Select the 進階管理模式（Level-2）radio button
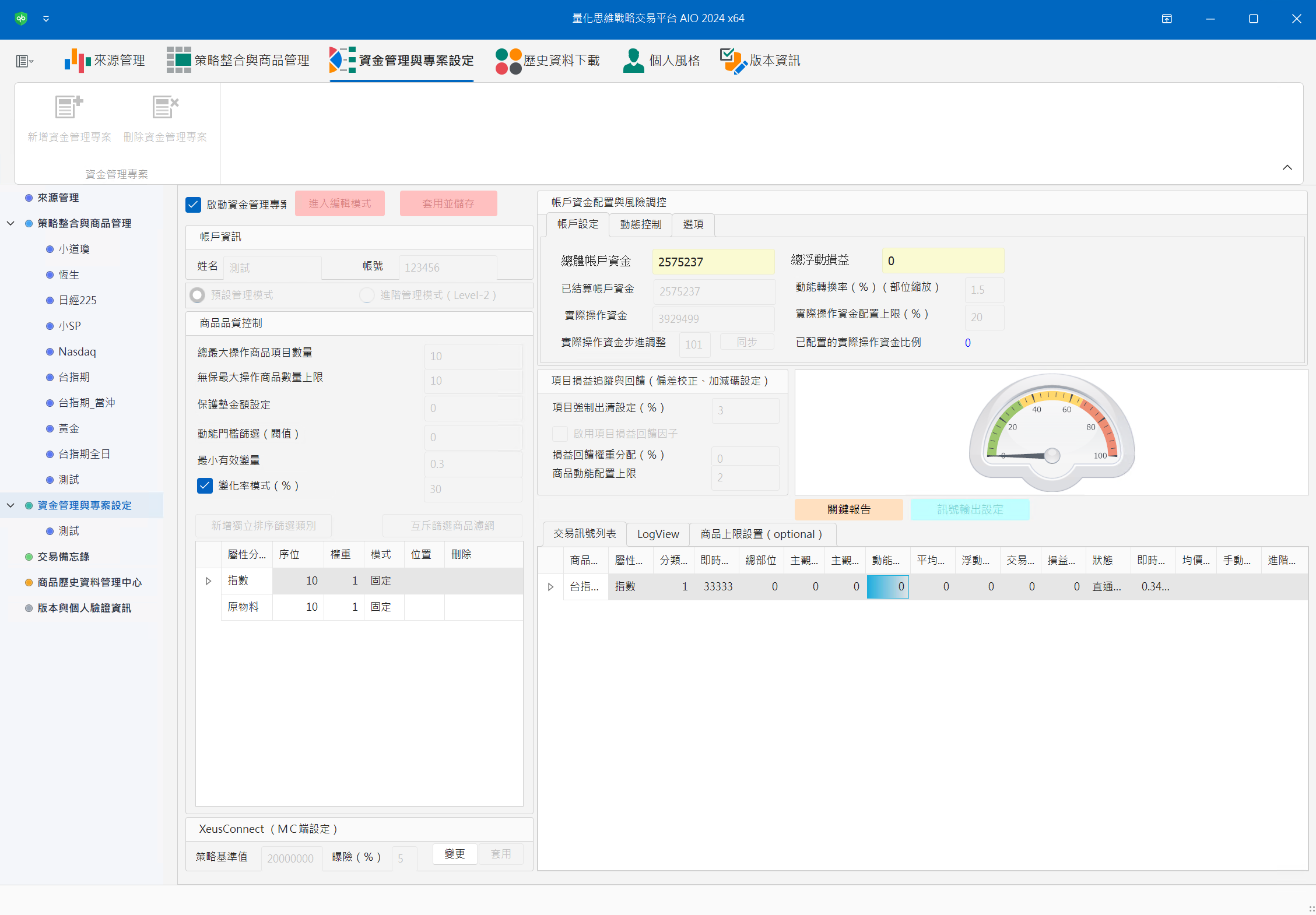Image resolution: width=1316 pixels, height=915 pixels. click(366, 295)
